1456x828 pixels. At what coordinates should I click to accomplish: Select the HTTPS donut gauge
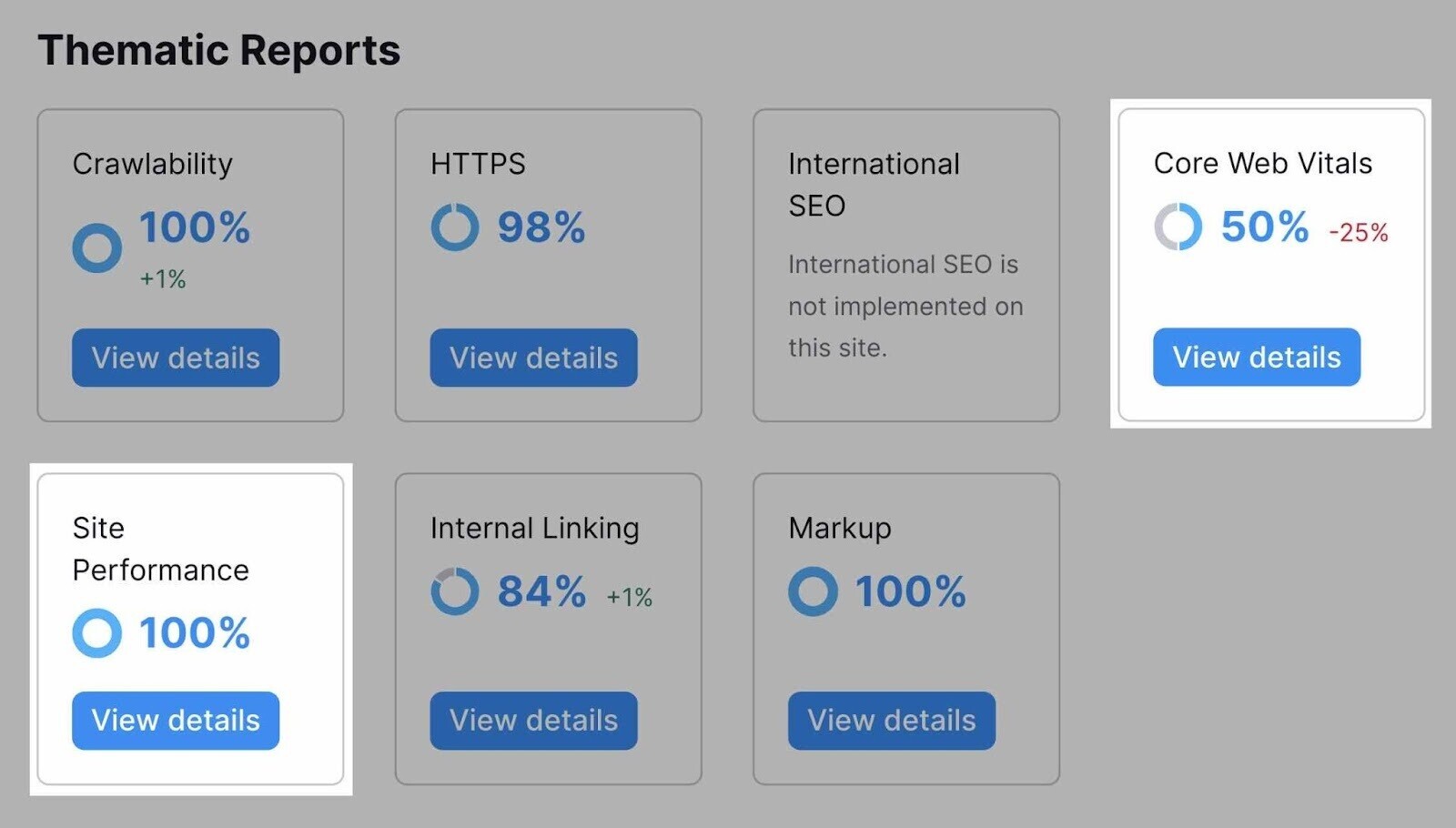click(x=455, y=227)
